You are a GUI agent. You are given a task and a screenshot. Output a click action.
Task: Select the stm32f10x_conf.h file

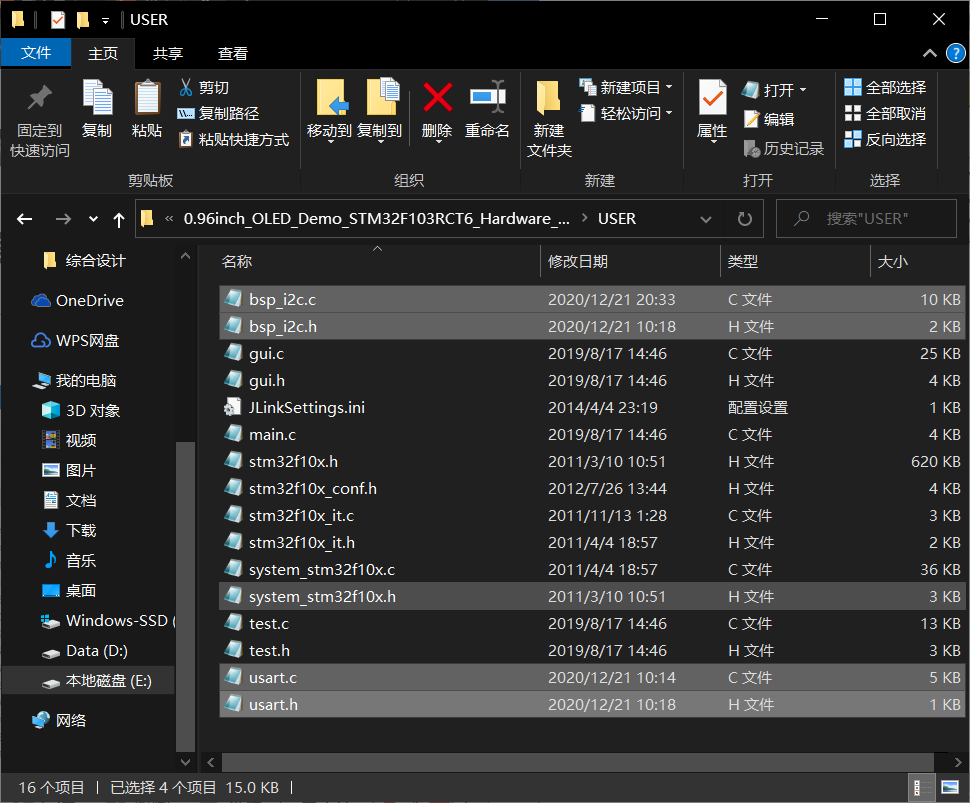click(591, 489)
